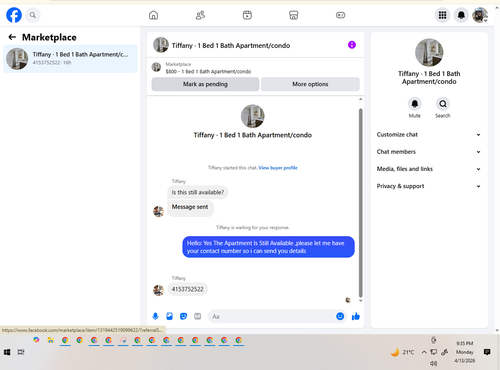
Task: Open the taskbar weather 21°C widget
Action: 402,352
